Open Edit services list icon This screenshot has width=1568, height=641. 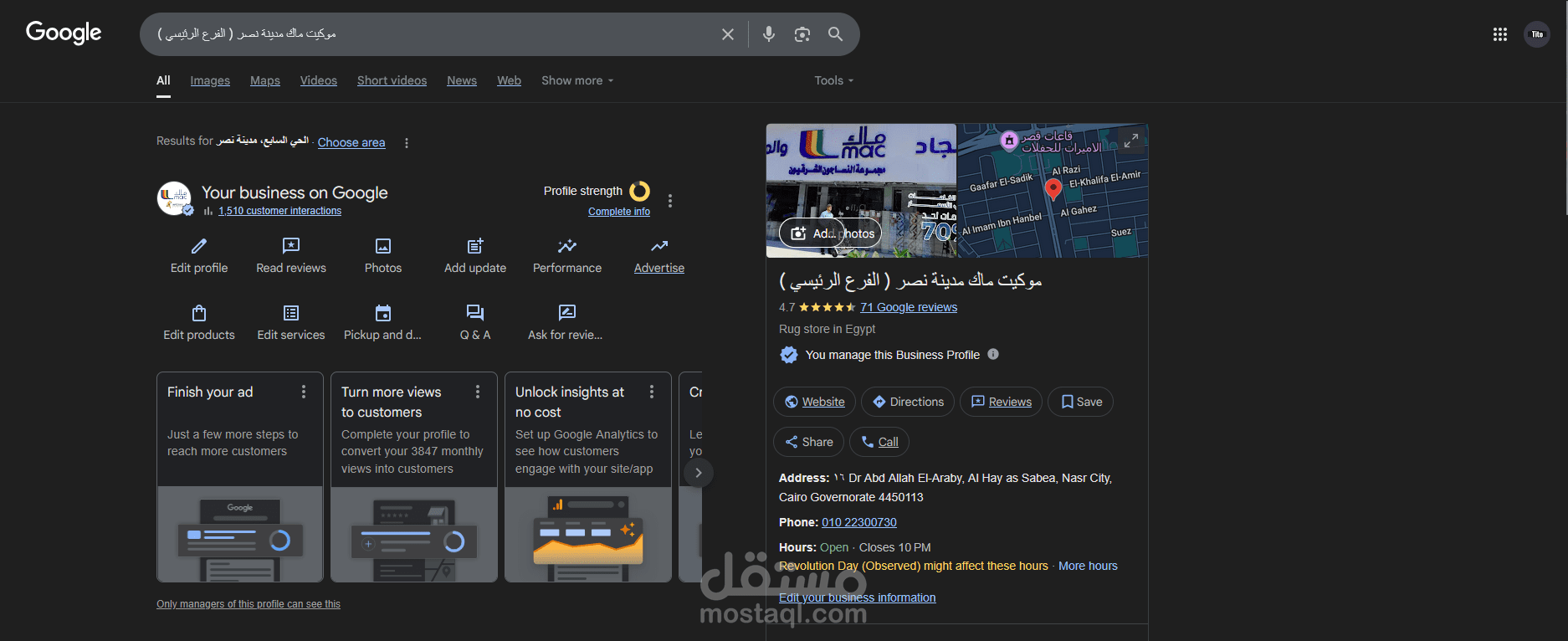tap(291, 313)
